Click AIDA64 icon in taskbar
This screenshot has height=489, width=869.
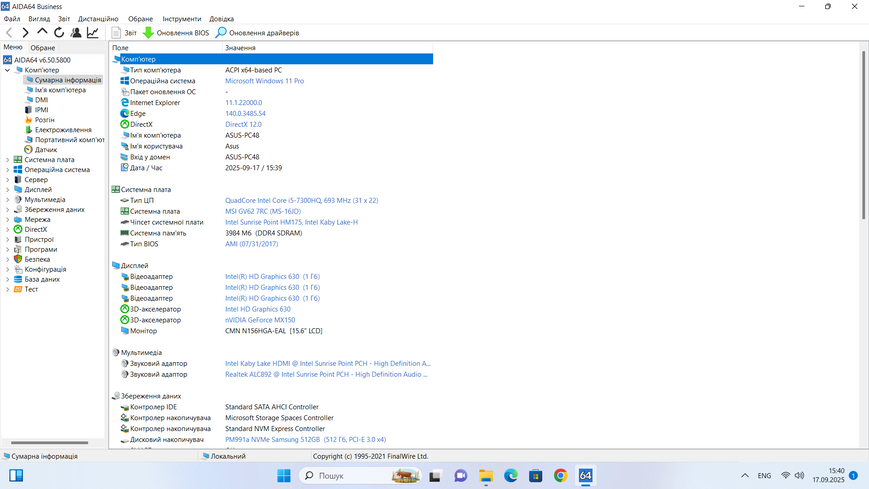click(585, 476)
